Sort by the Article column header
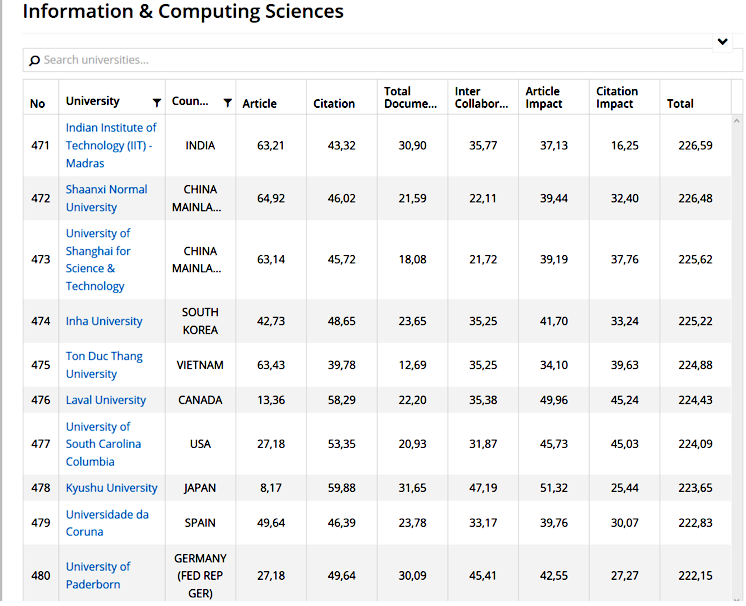Viewport: 746px width, 606px height. (260, 104)
